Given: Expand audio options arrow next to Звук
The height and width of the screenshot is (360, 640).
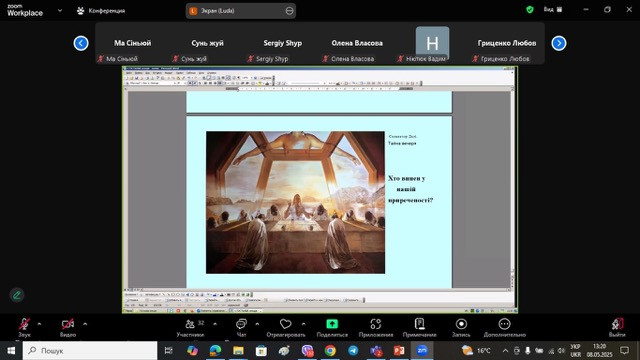Looking at the screenshot, I should point(39,324).
